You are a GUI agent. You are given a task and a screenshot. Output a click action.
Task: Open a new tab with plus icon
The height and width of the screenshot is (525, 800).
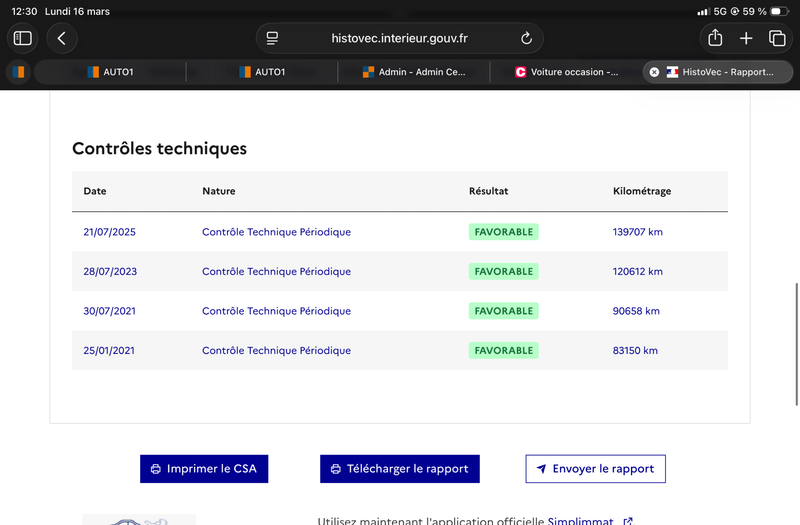tap(746, 38)
